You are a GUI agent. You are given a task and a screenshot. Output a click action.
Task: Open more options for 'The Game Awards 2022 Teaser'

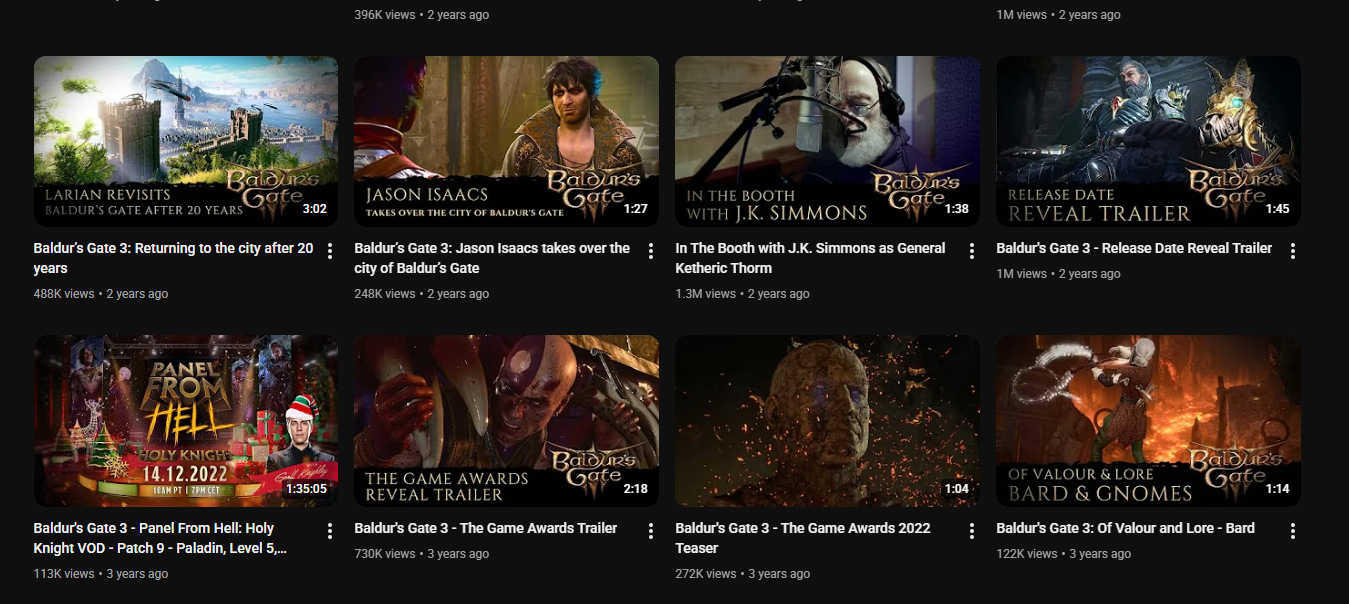click(972, 531)
